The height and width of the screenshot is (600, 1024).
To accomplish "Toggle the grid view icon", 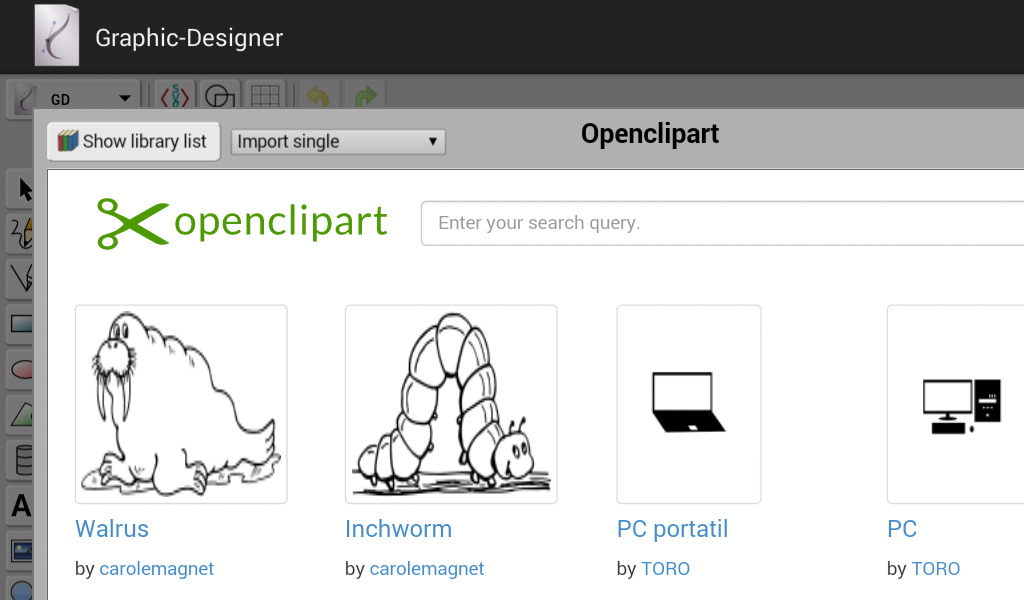I will point(265,97).
